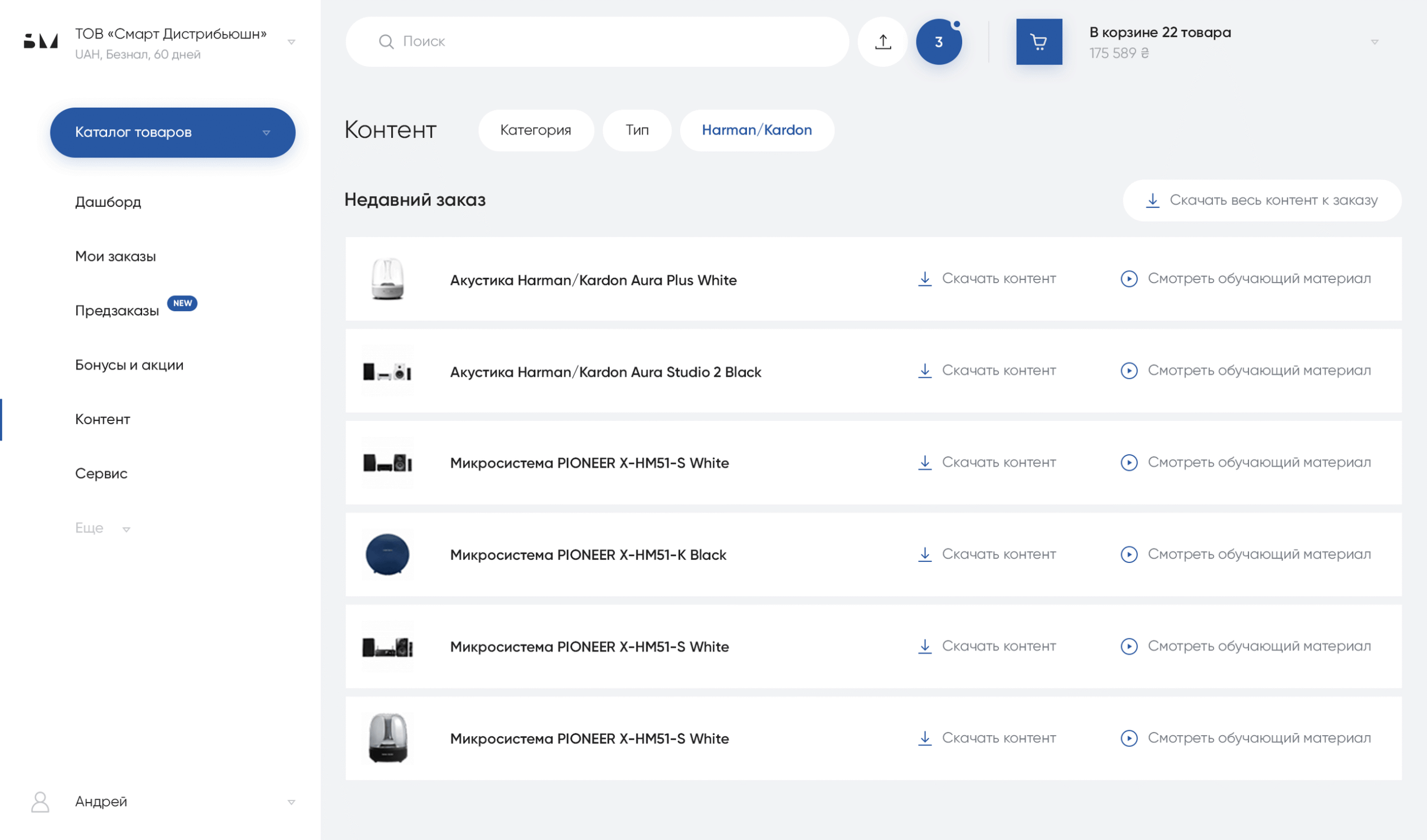Viewport: 1427px width, 840px height.
Task: Click Скачать весь контент к заказу
Action: point(1261,200)
